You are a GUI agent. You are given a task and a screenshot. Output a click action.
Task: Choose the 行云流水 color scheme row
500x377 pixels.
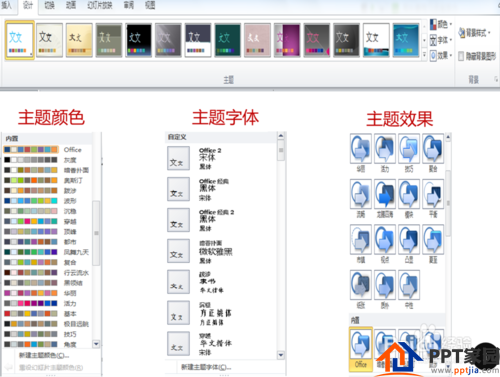point(47,273)
